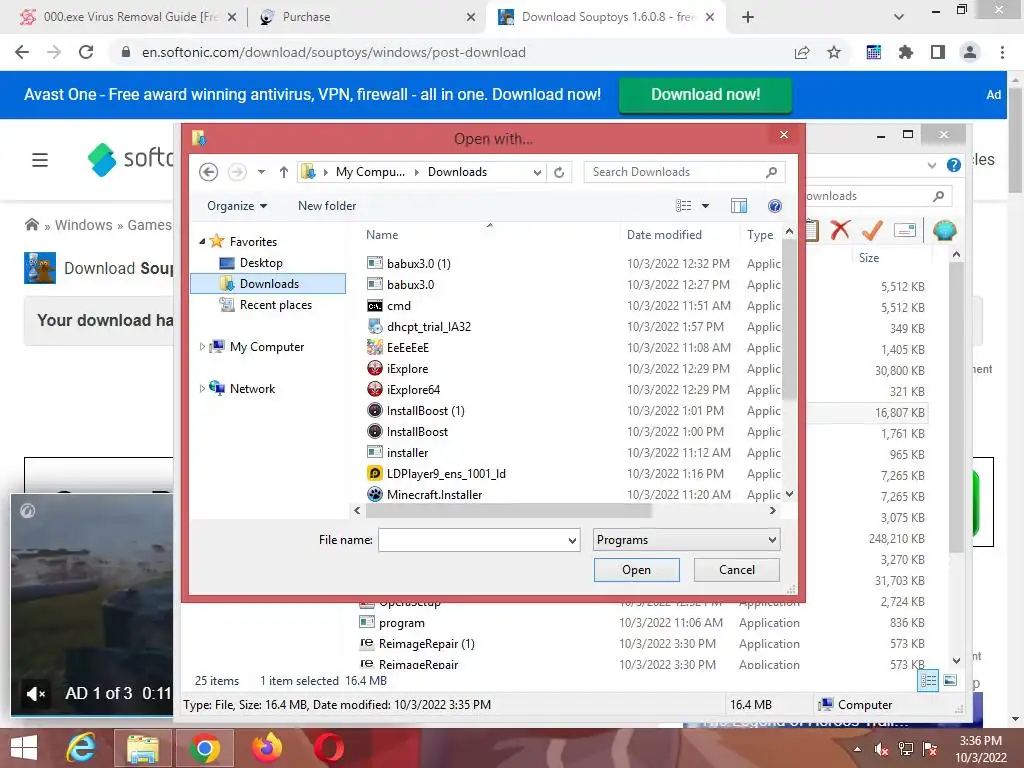Click the Open button
This screenshot has width=1024, height=768.
(x=636, y=569)
